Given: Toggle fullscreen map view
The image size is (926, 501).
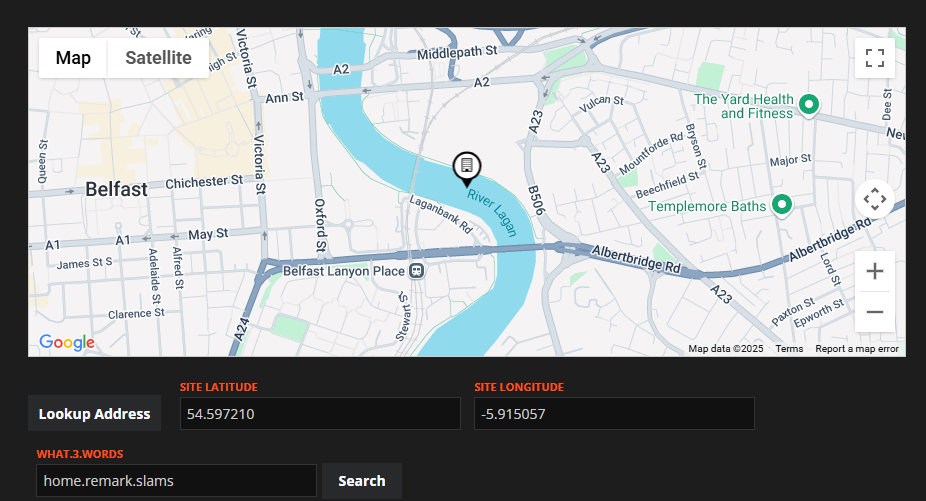Looking at the screenshot, I should 875,58.
